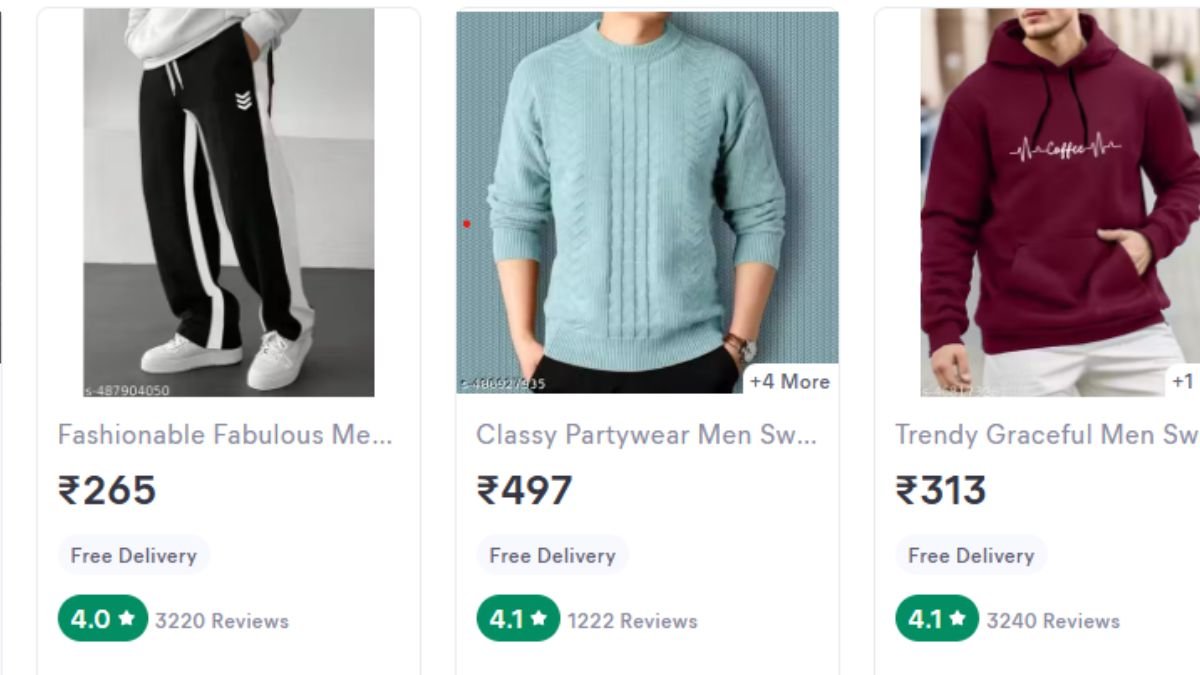Click Free Delivery tag under ₹497

(x=552, y=555)
